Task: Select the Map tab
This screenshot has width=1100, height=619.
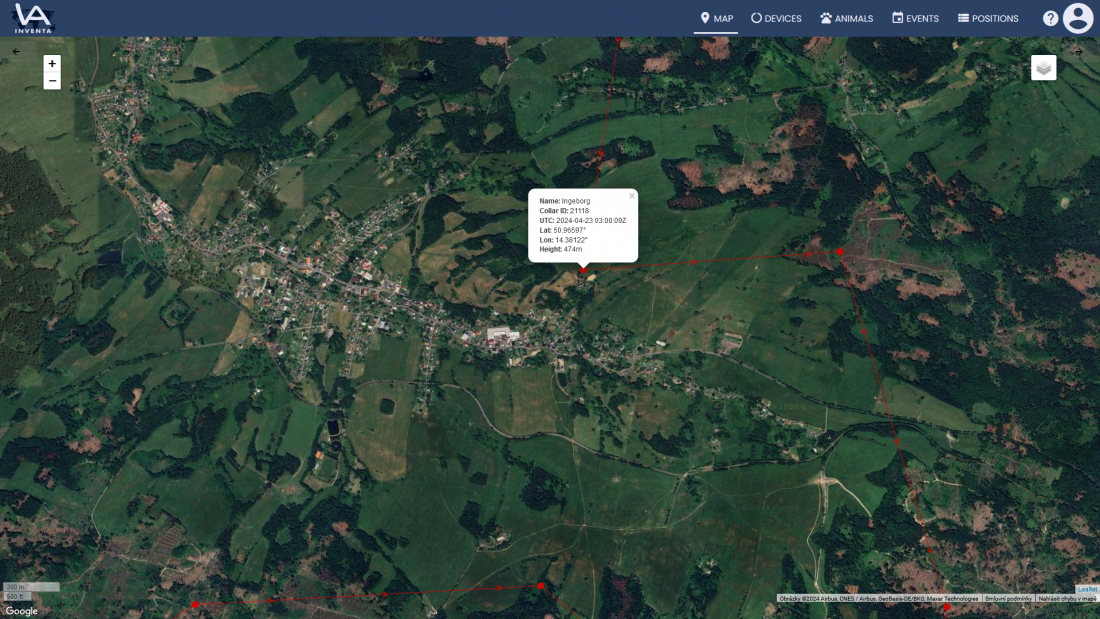Action: [716, 18]
